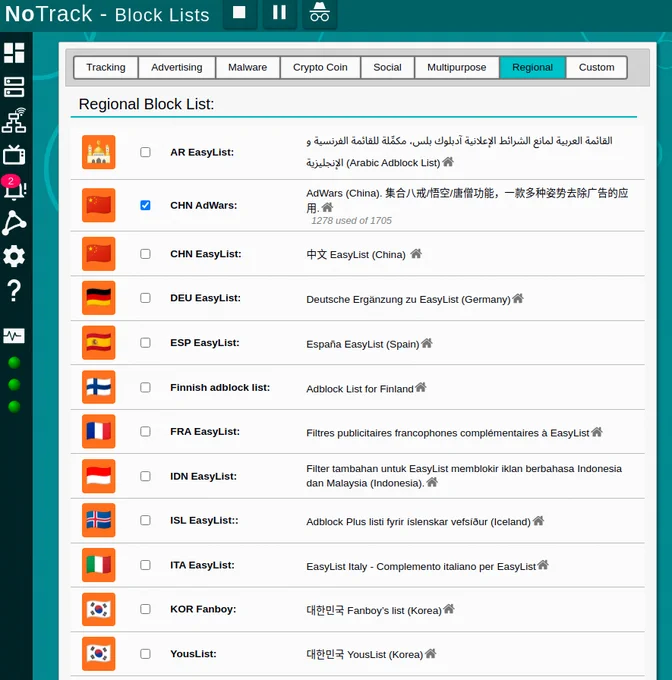Open alerts icon with badge 2
The width and height of the screenshot is (672, 680).
coord(14,188)
